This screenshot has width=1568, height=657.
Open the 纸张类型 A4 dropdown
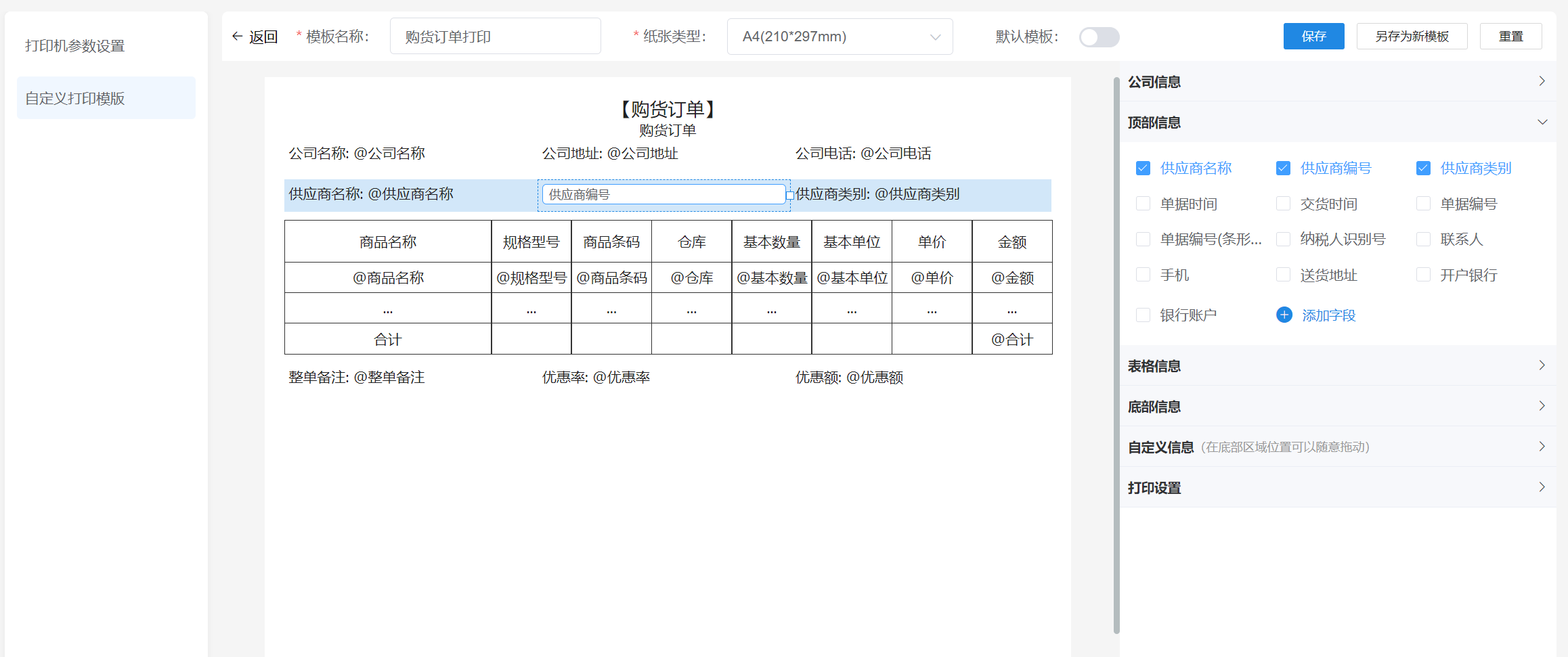click(x=840, y=37)
